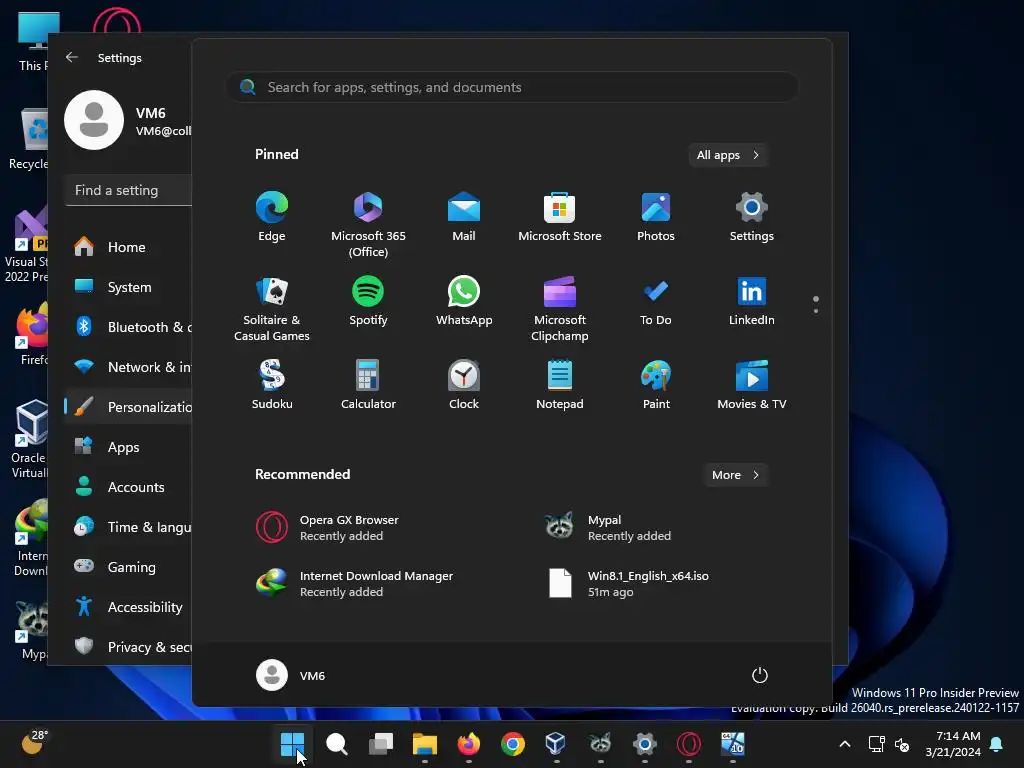Click Find a setting box in Settings

point(129,190)
